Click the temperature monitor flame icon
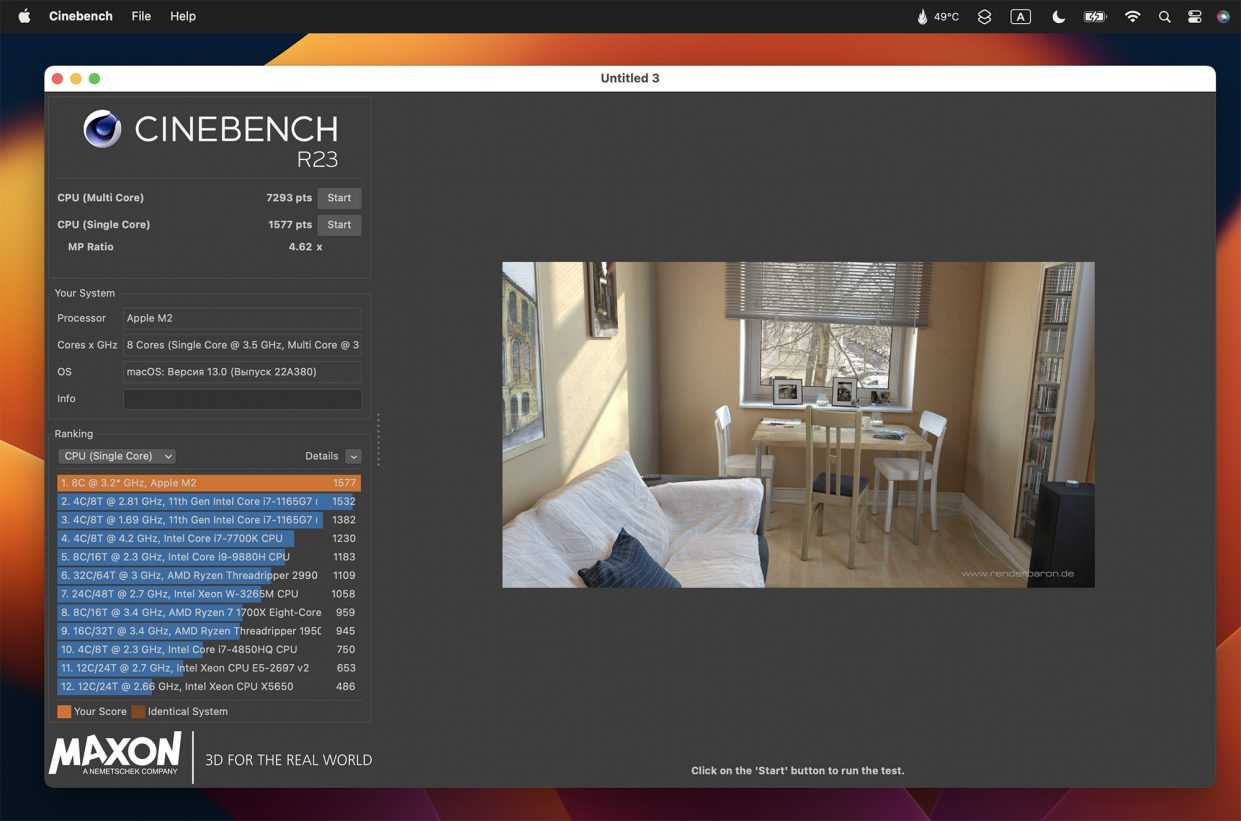 (x=922, y=16)
